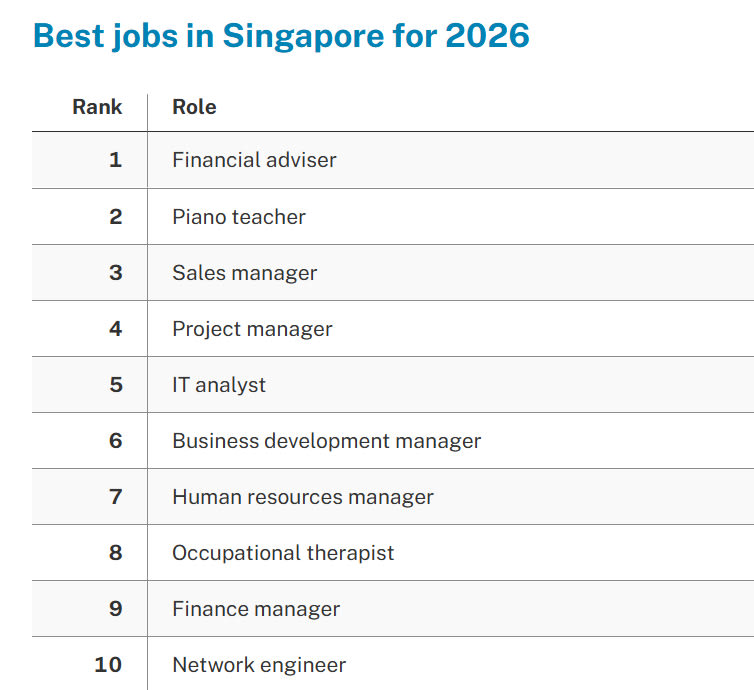
Task: Click rank number 1
Action: 115,160
